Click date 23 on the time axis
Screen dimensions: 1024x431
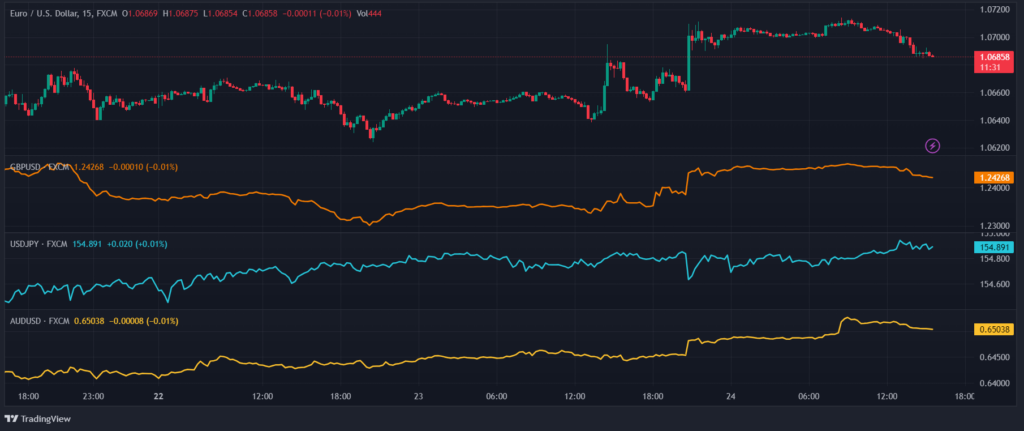(x=419, y=396)
